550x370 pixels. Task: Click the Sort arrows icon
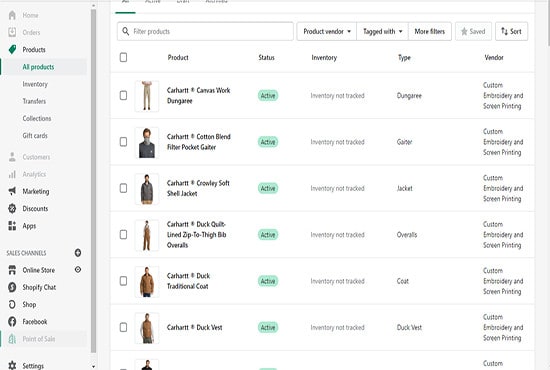tap(504, 31)
